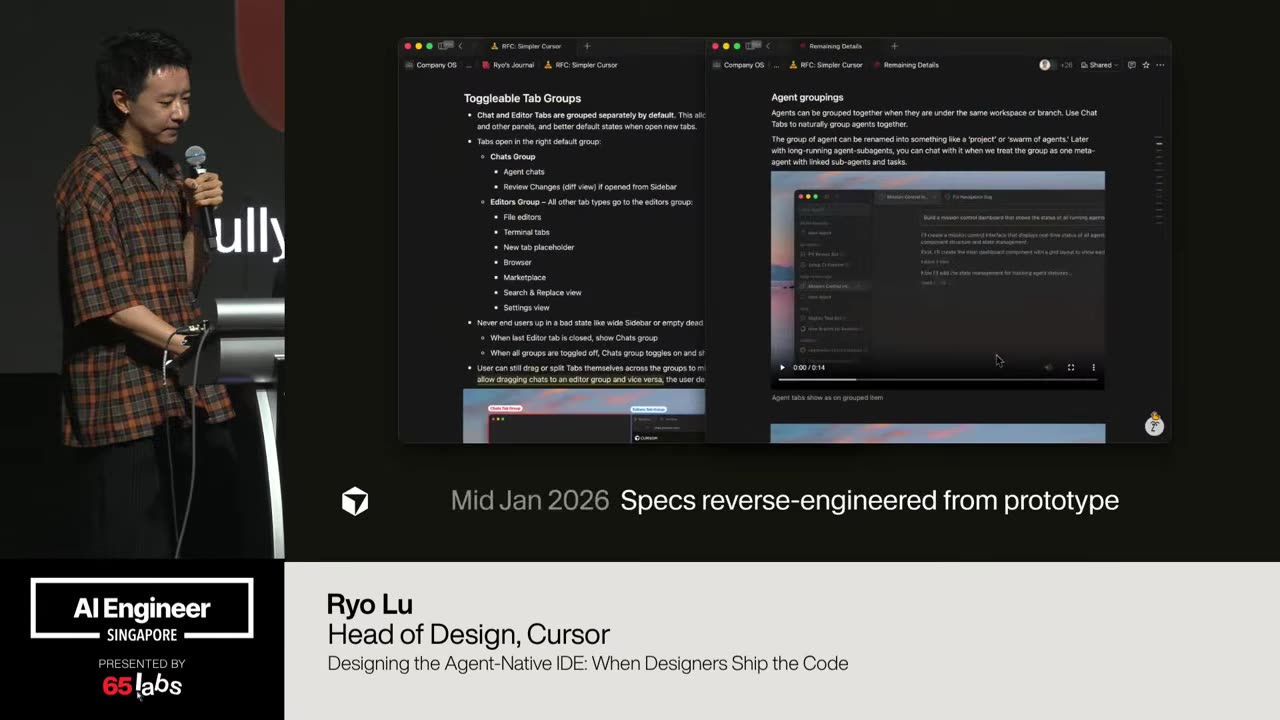Expand collapsed breadcrumb ellipsis in right window
Viewport: 1280px width, 720px height.
click(777, 65)
